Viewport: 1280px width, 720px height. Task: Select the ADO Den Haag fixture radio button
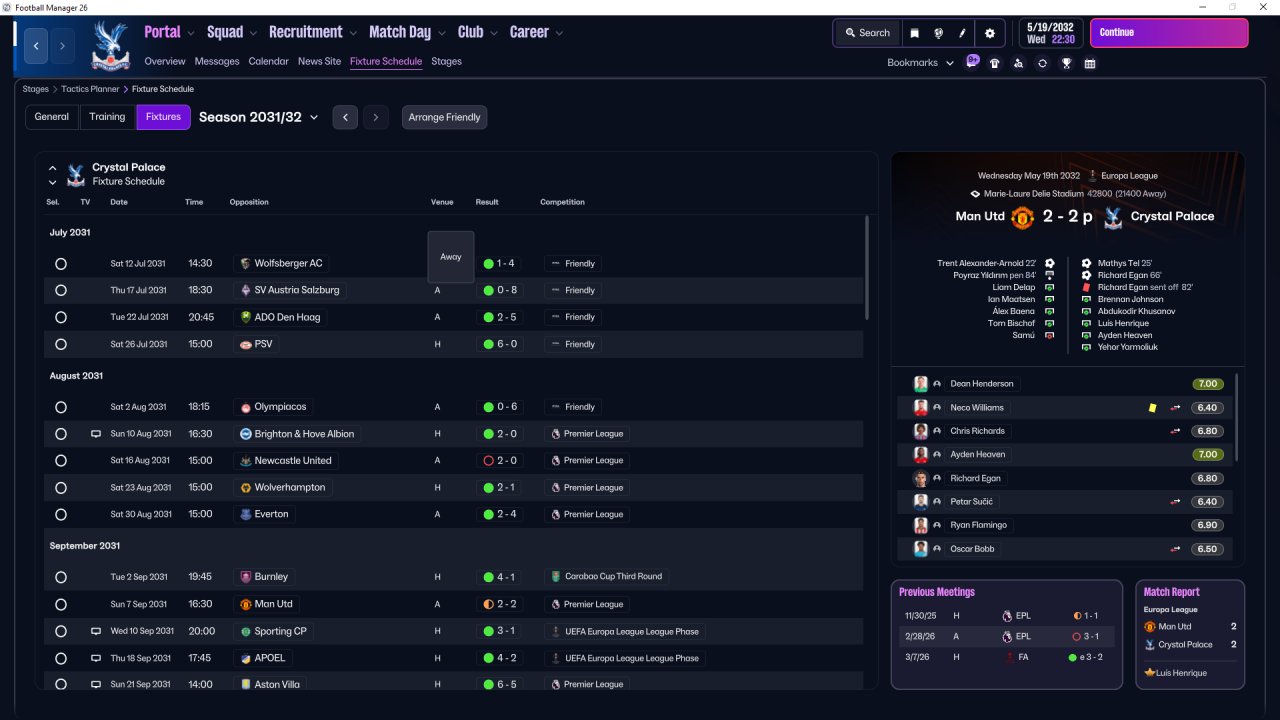pos(61,317)
